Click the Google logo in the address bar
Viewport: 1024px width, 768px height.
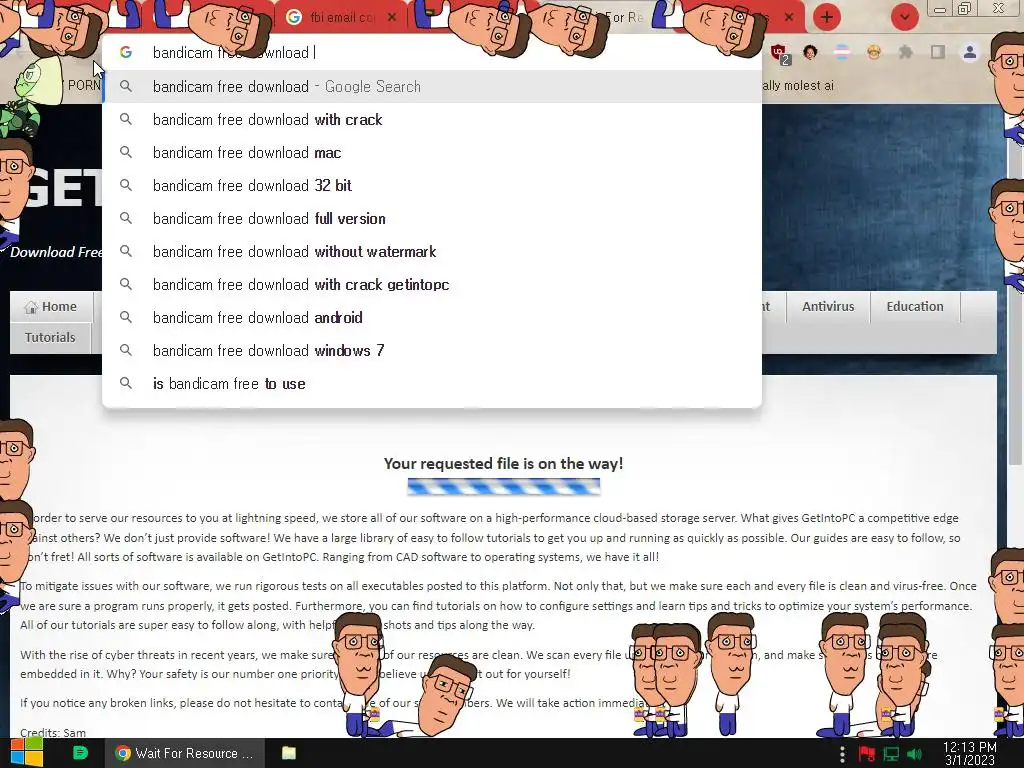tap(126, 52)
